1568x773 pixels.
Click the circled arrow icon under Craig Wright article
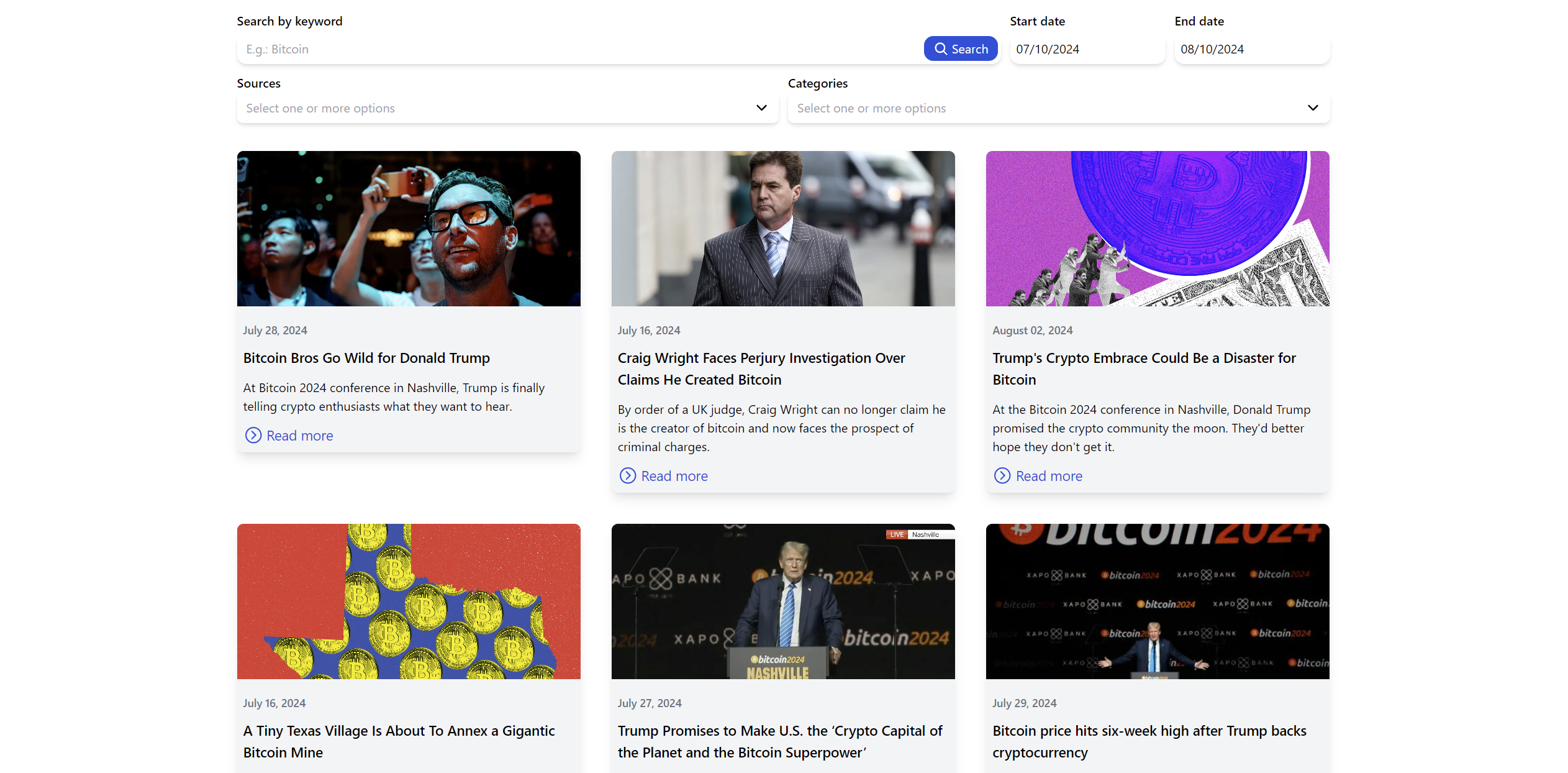(628, 475)
